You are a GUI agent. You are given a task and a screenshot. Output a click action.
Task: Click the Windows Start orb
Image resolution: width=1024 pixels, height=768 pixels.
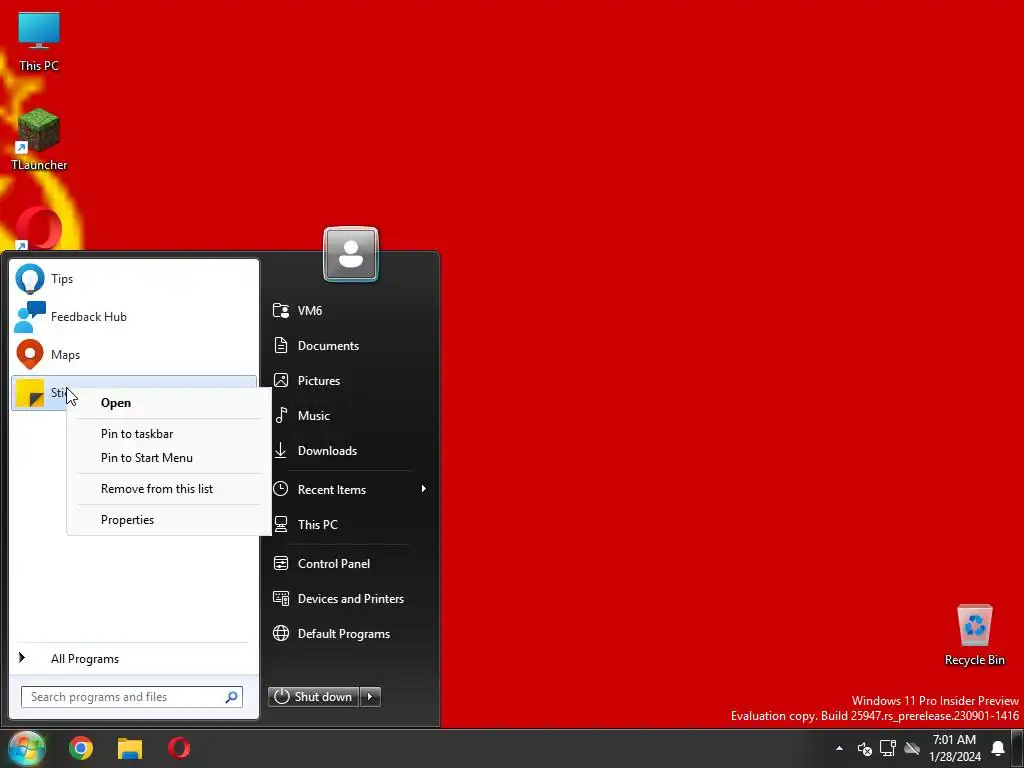point(26,748)
